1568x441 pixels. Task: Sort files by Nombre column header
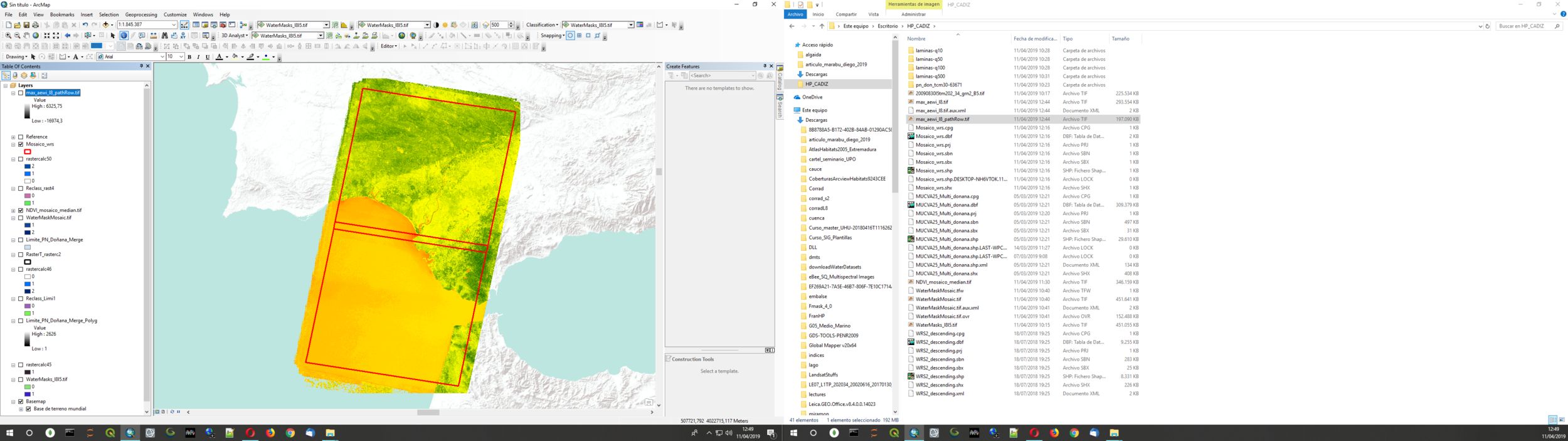click(x=916, y=39)
